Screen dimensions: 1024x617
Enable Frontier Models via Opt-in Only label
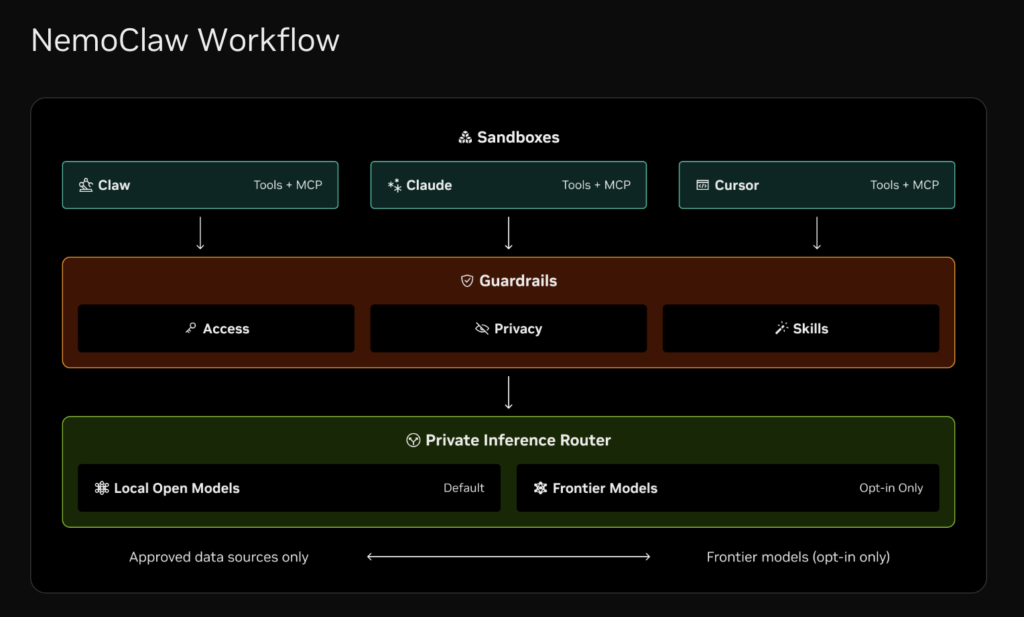pos(891,488)
